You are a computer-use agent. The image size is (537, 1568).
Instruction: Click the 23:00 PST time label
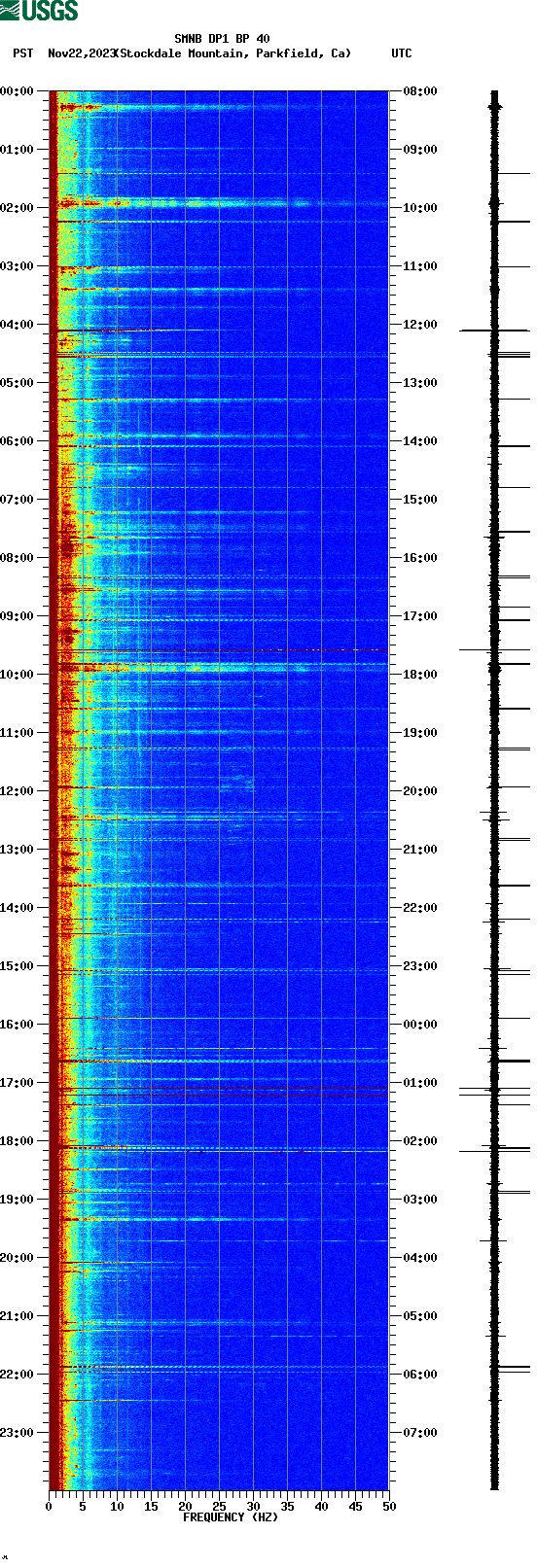17,1433
